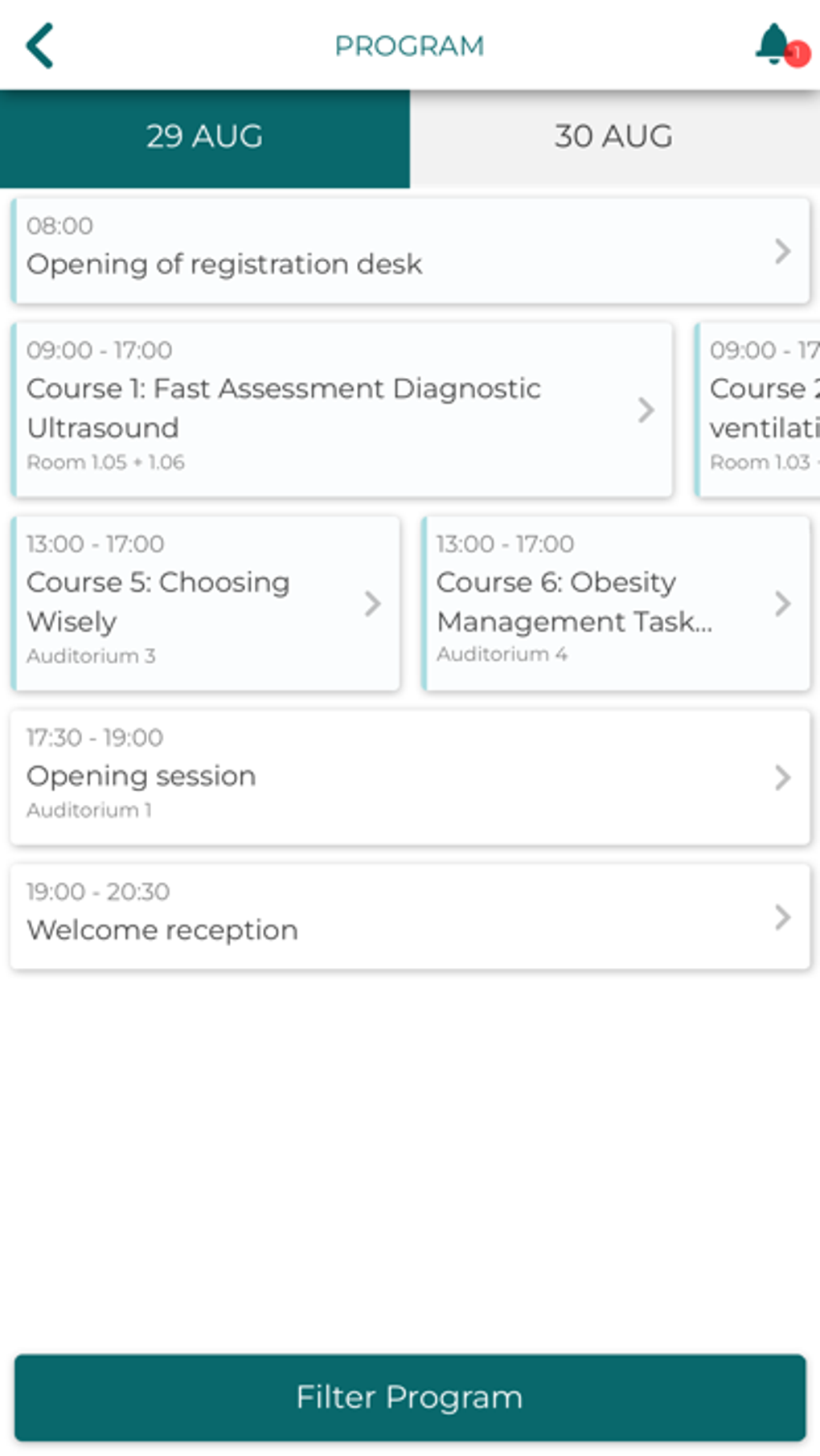Tap the back arrow icon
The height and width of the screenshot is (1456, 820).
40,46
